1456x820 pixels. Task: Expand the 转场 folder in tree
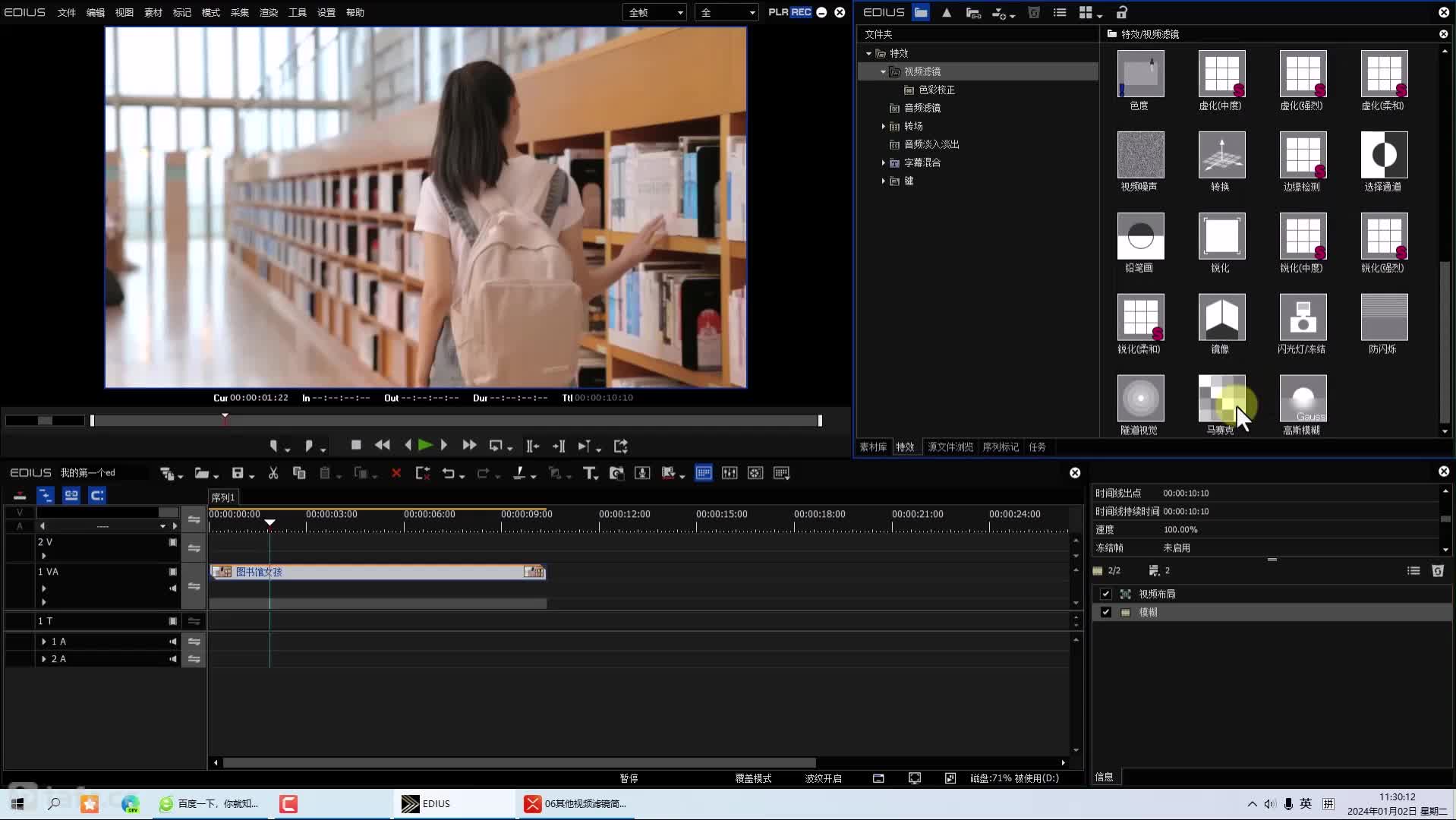[x=883, y=126]
